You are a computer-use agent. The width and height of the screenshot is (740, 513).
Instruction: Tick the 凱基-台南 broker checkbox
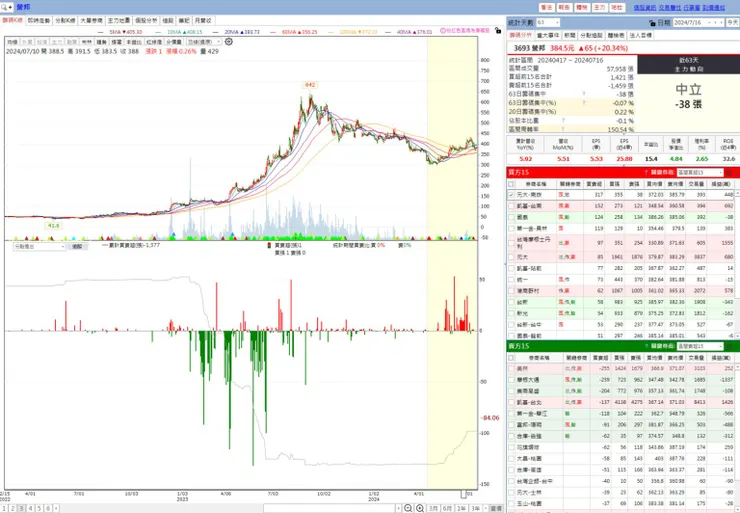tap(511, 206)
